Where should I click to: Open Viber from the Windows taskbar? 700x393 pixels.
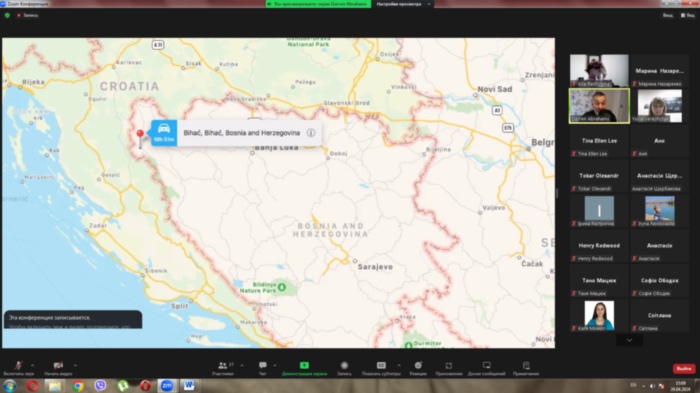point(100,385)
